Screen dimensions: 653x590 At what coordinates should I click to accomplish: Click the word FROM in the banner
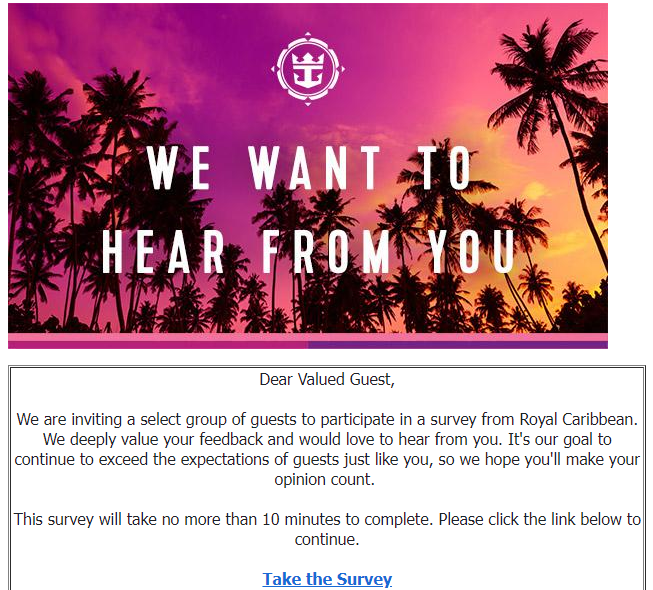click(326, 252)
